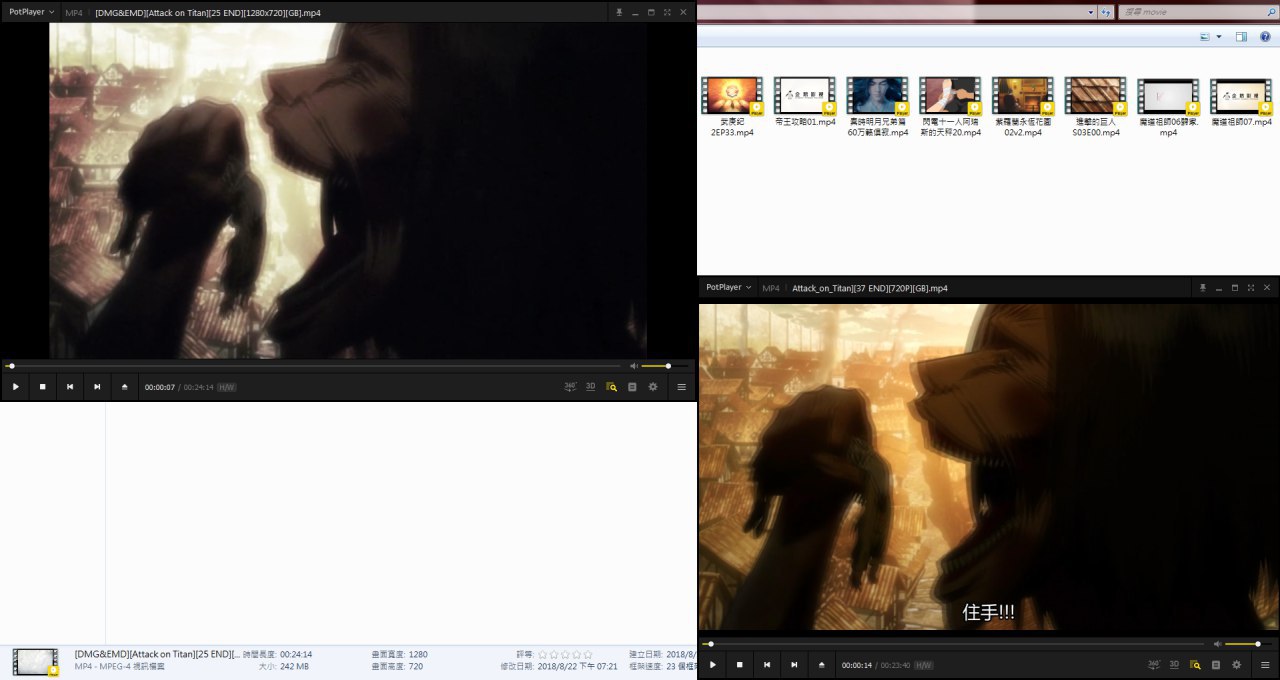Open control panel gear in 25 END player
The height and width of the screenshot is (680, 1280).
pos(653,386)
